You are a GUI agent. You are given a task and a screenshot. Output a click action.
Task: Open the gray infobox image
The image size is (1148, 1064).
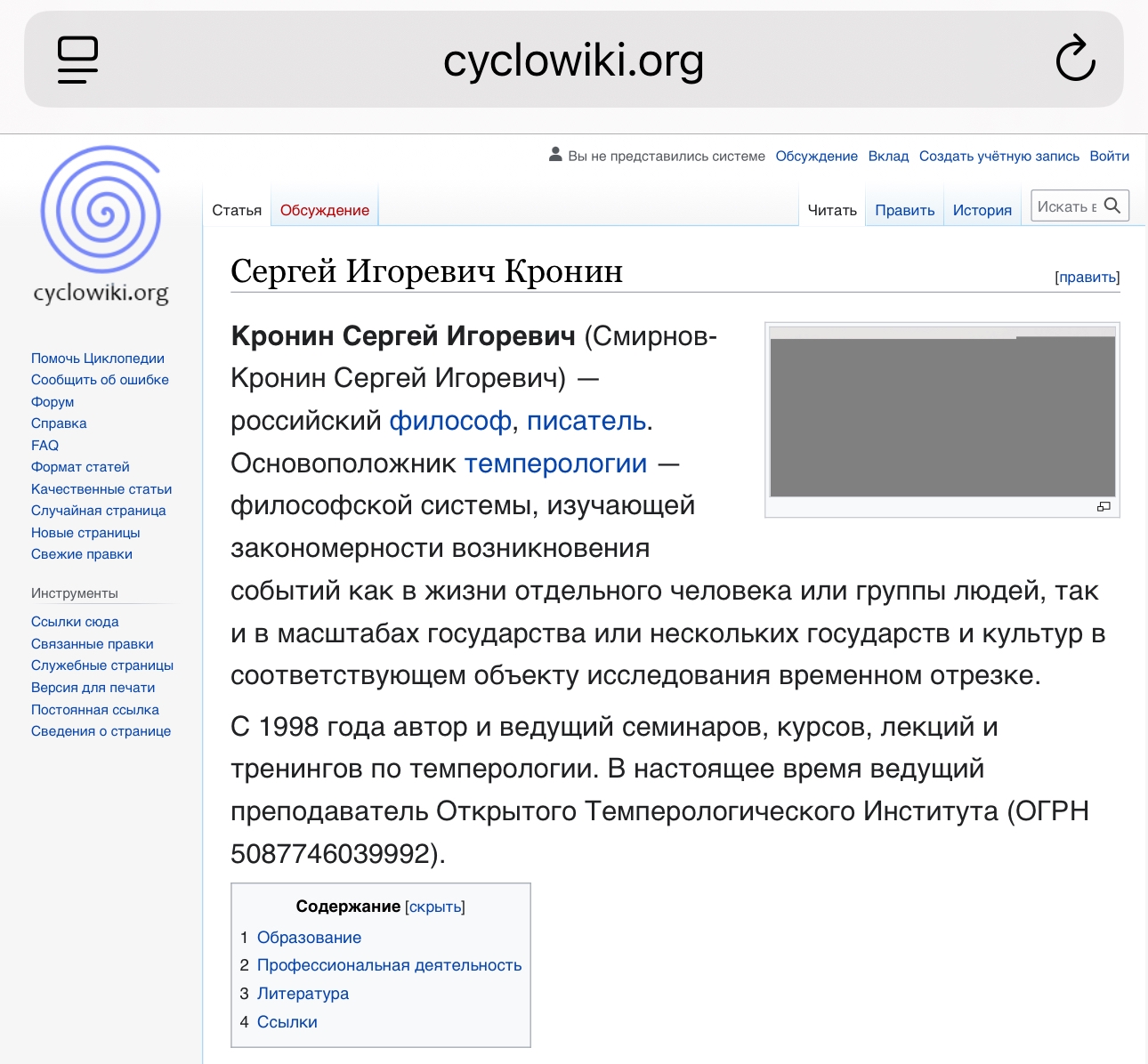pos(942,412)
